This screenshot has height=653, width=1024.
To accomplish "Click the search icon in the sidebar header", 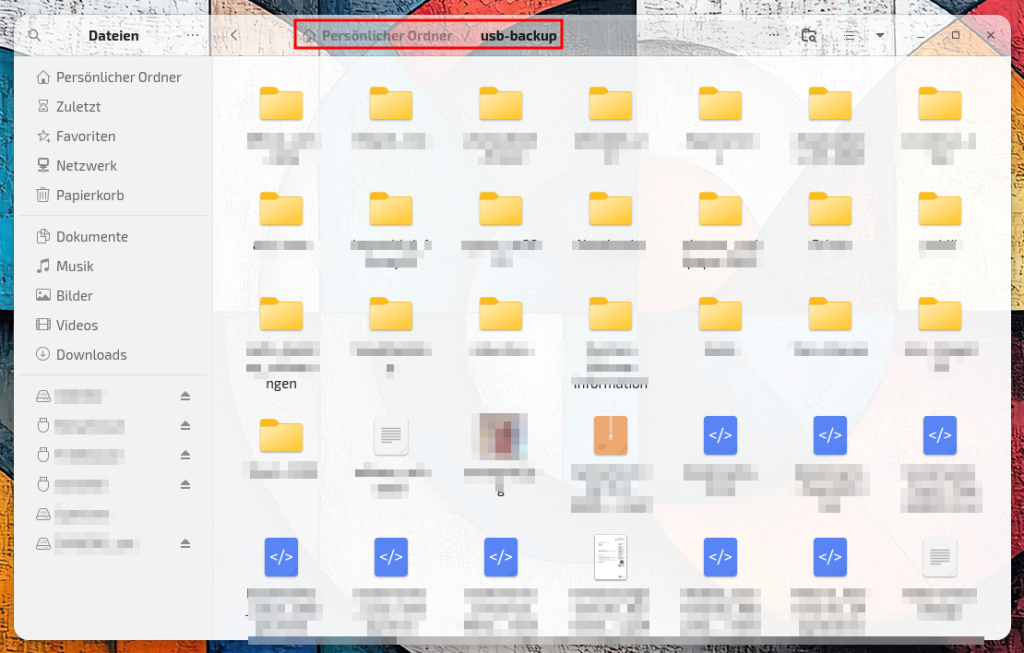I will coord(34,35).
